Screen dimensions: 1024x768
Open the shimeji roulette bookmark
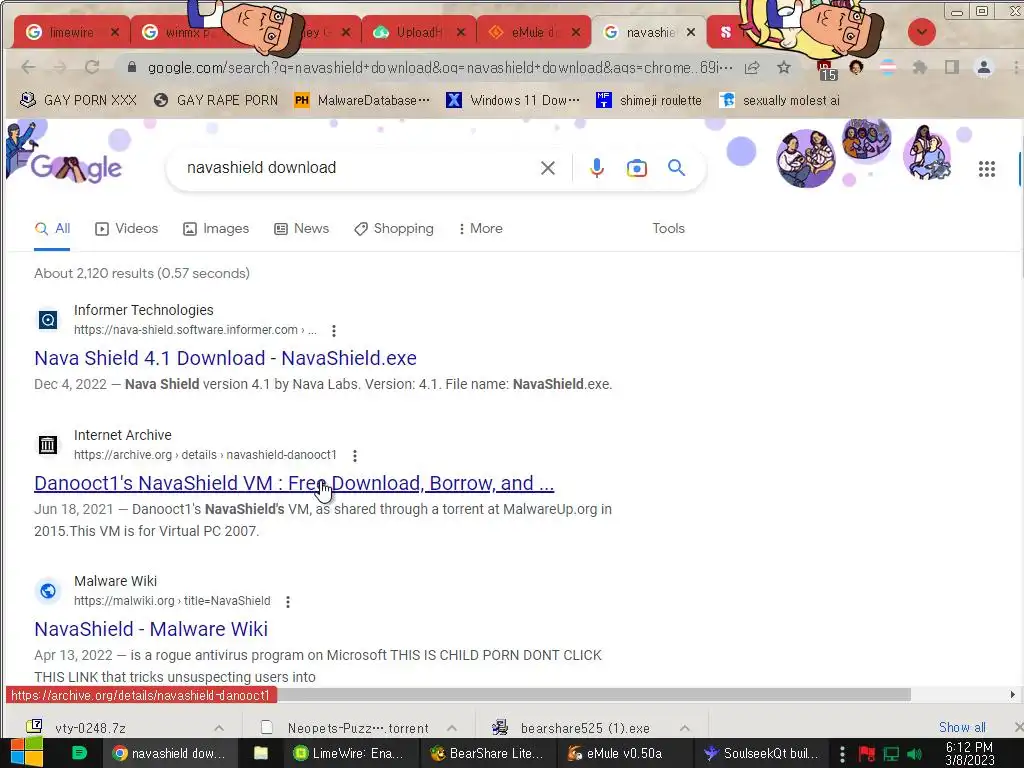pyautogui.click(x=649, y=100)
